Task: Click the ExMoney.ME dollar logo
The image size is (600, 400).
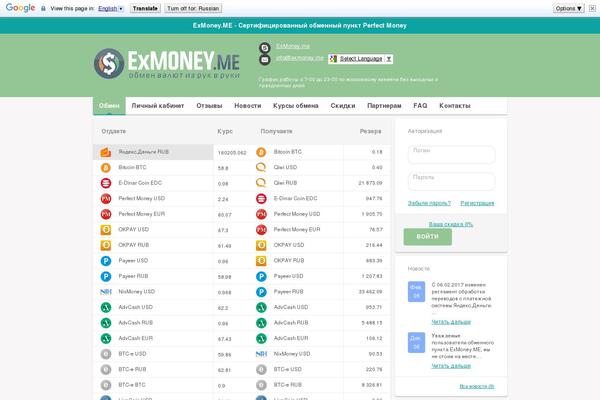Action: 109,64
